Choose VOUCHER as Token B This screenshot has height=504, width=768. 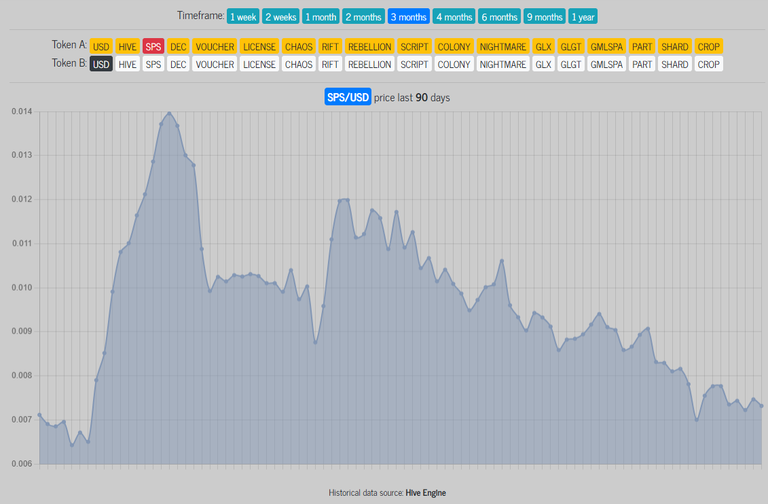pos(215,64)
